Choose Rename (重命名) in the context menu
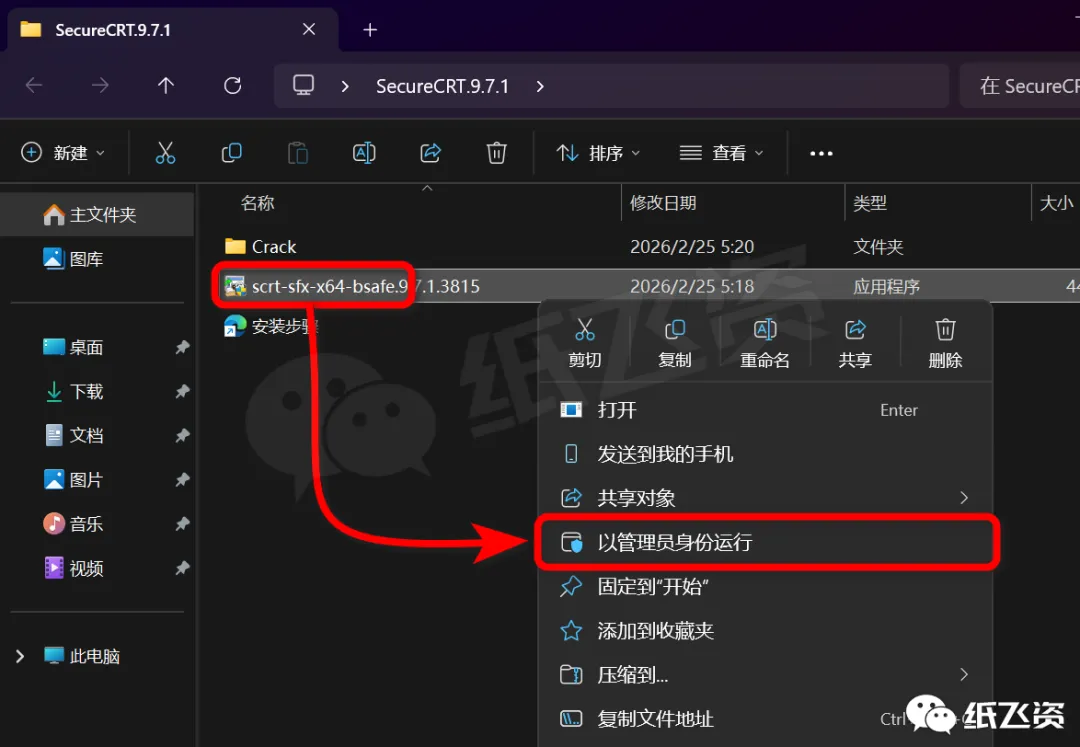Viewport: 1080px width, 747px height. tap(765, 343)
